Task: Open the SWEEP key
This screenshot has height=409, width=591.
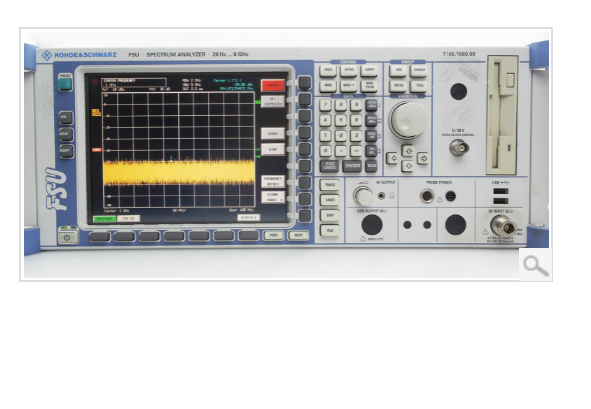Action: tap(419, 70)
